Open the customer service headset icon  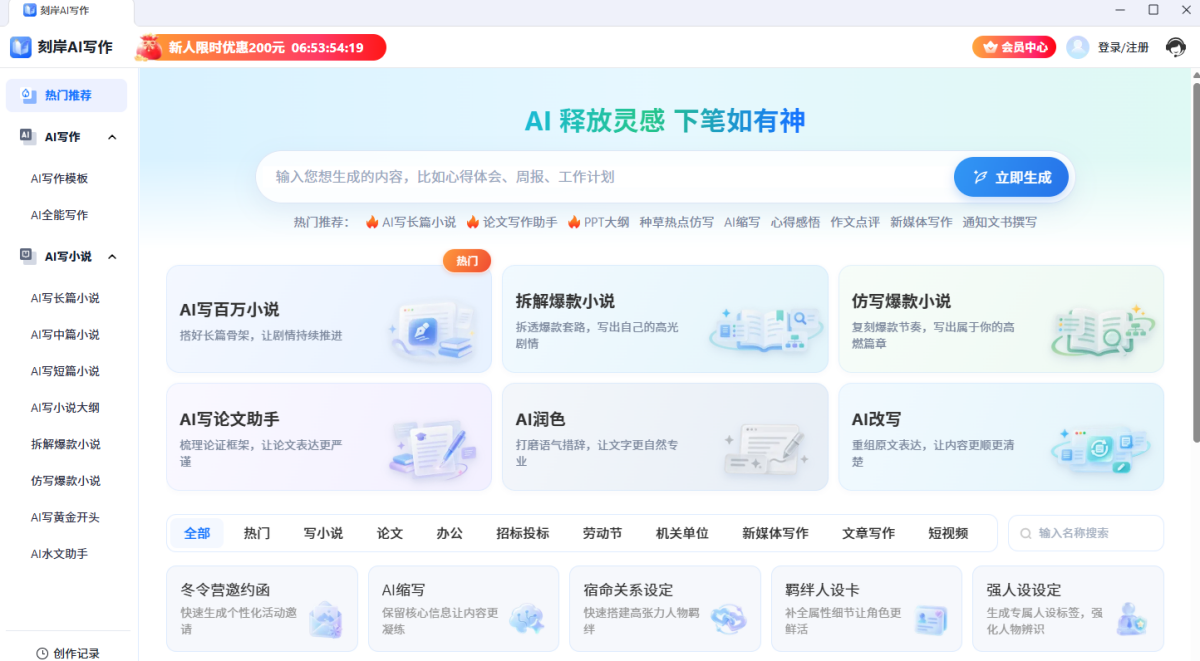[x=1176, y=47]
